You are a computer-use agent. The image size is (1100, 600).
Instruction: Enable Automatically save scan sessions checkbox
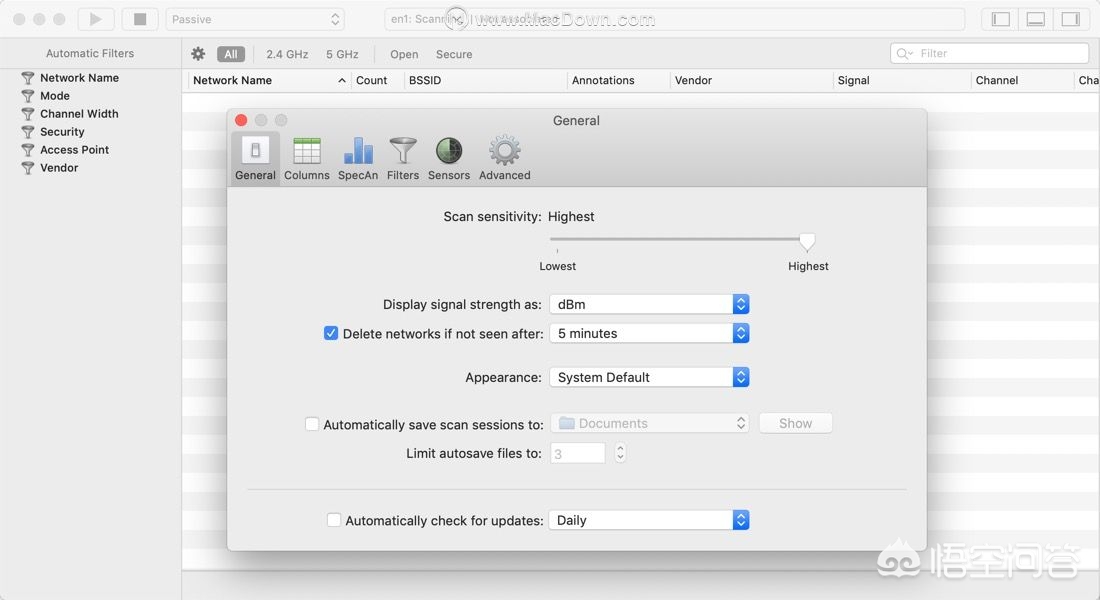[x=312, y=424]
